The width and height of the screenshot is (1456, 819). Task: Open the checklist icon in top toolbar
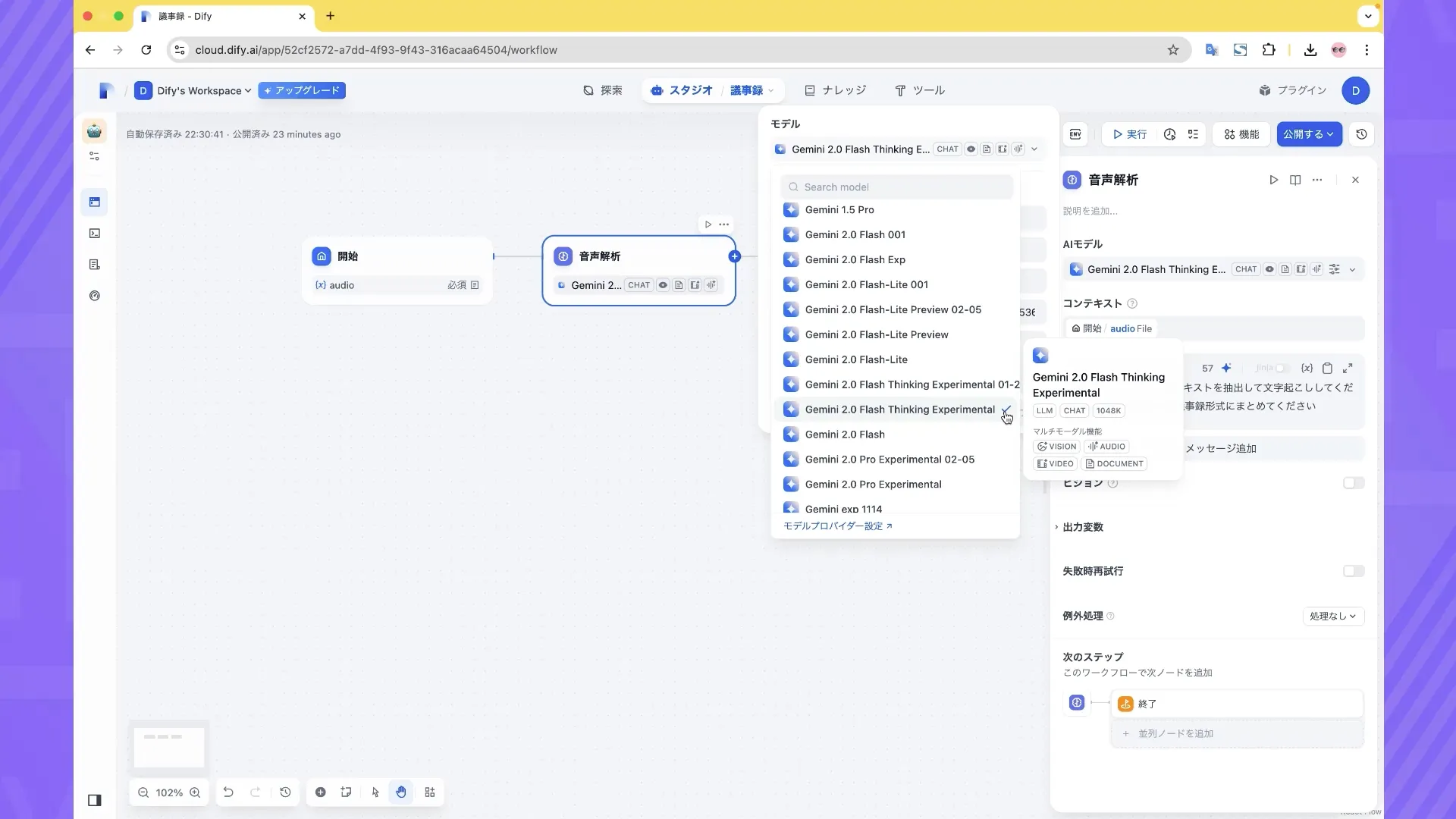[x=1193, y=134]
